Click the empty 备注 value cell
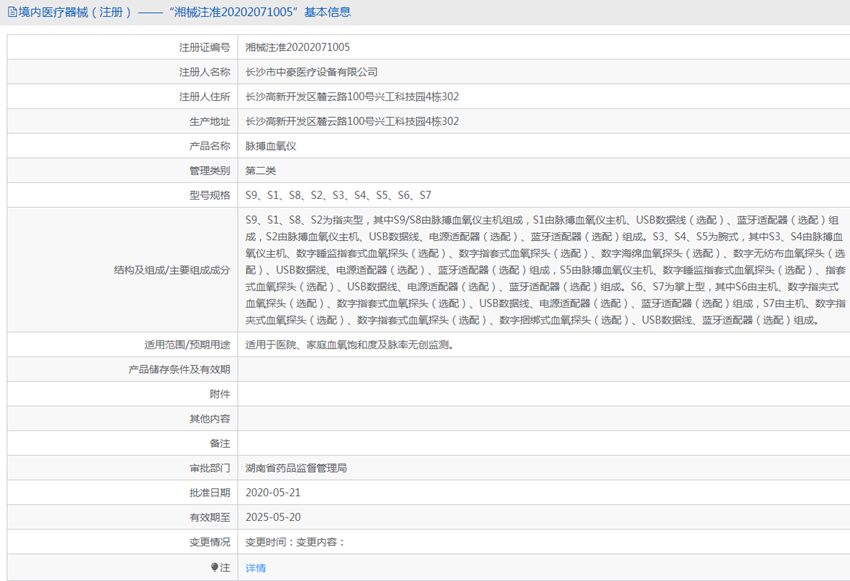This screenshot has width=850, height=581. [540, 443]
